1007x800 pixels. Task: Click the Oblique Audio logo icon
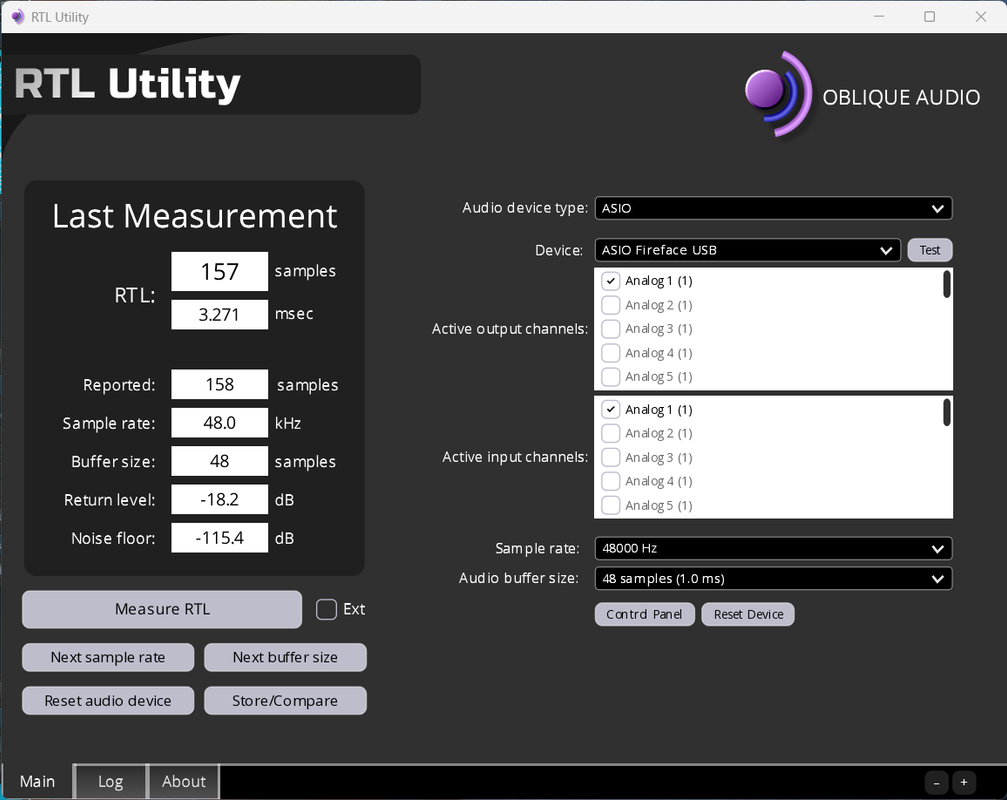click(x=778, y=94)
